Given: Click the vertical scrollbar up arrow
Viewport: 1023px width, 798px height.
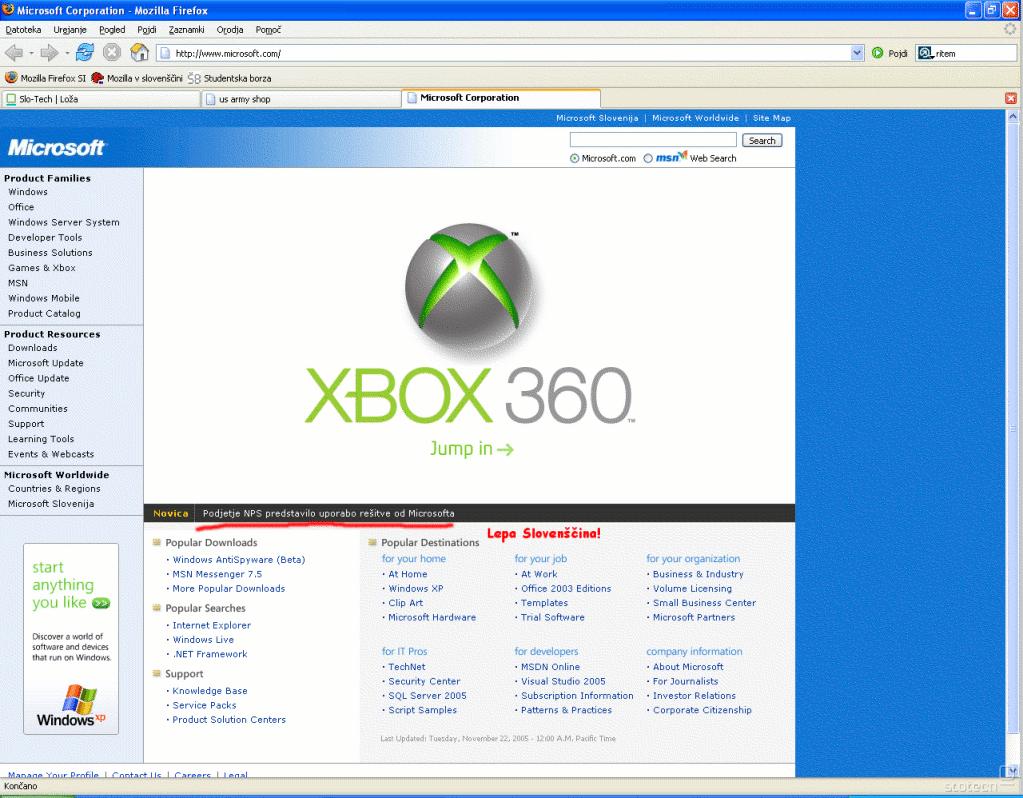Looking at the screenshot, I should [1013, 116].
